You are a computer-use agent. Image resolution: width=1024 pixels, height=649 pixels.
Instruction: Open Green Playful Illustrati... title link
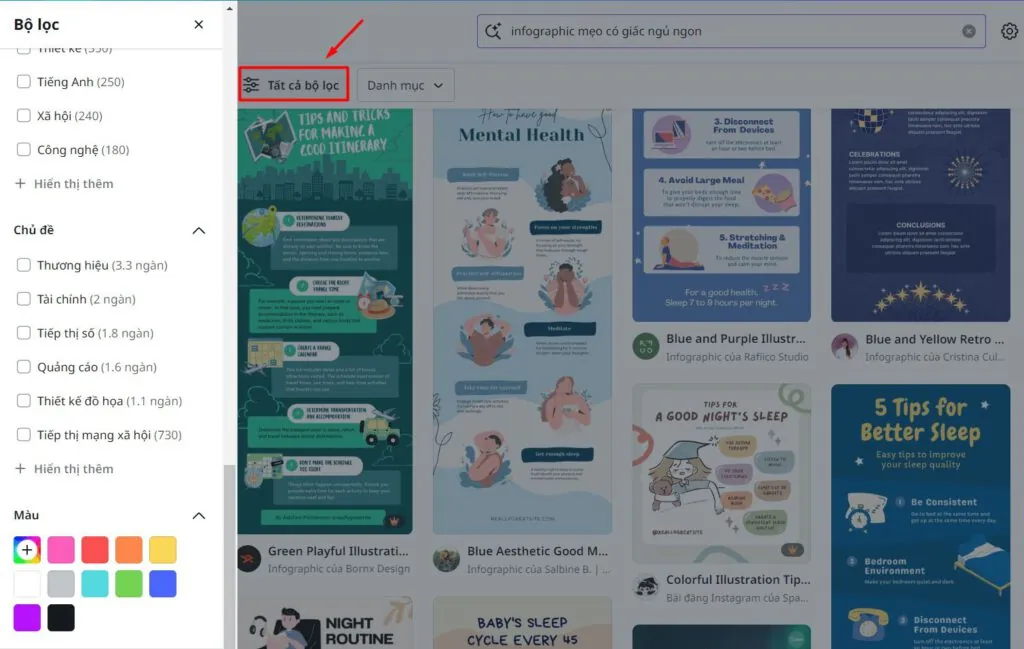click(x=338, y=551)
